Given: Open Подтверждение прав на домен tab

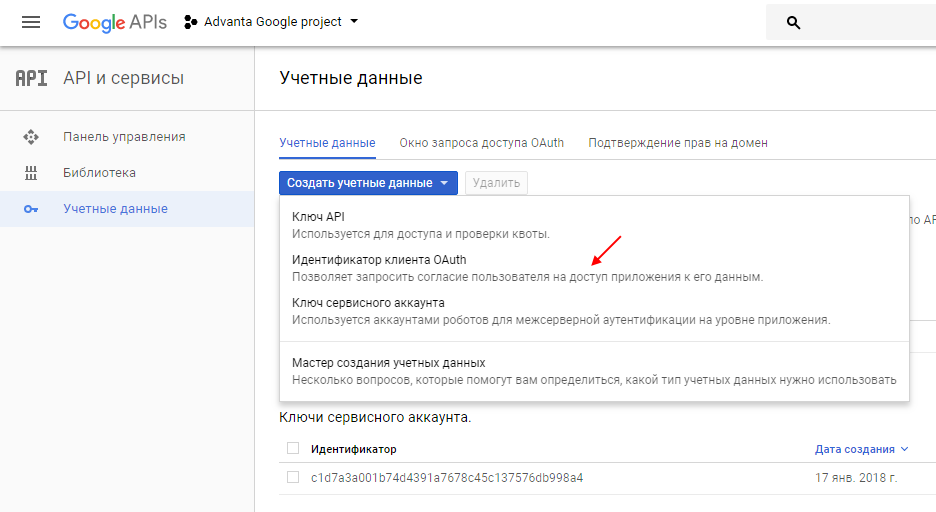Looking at the screenshot, I should point(678,143).
